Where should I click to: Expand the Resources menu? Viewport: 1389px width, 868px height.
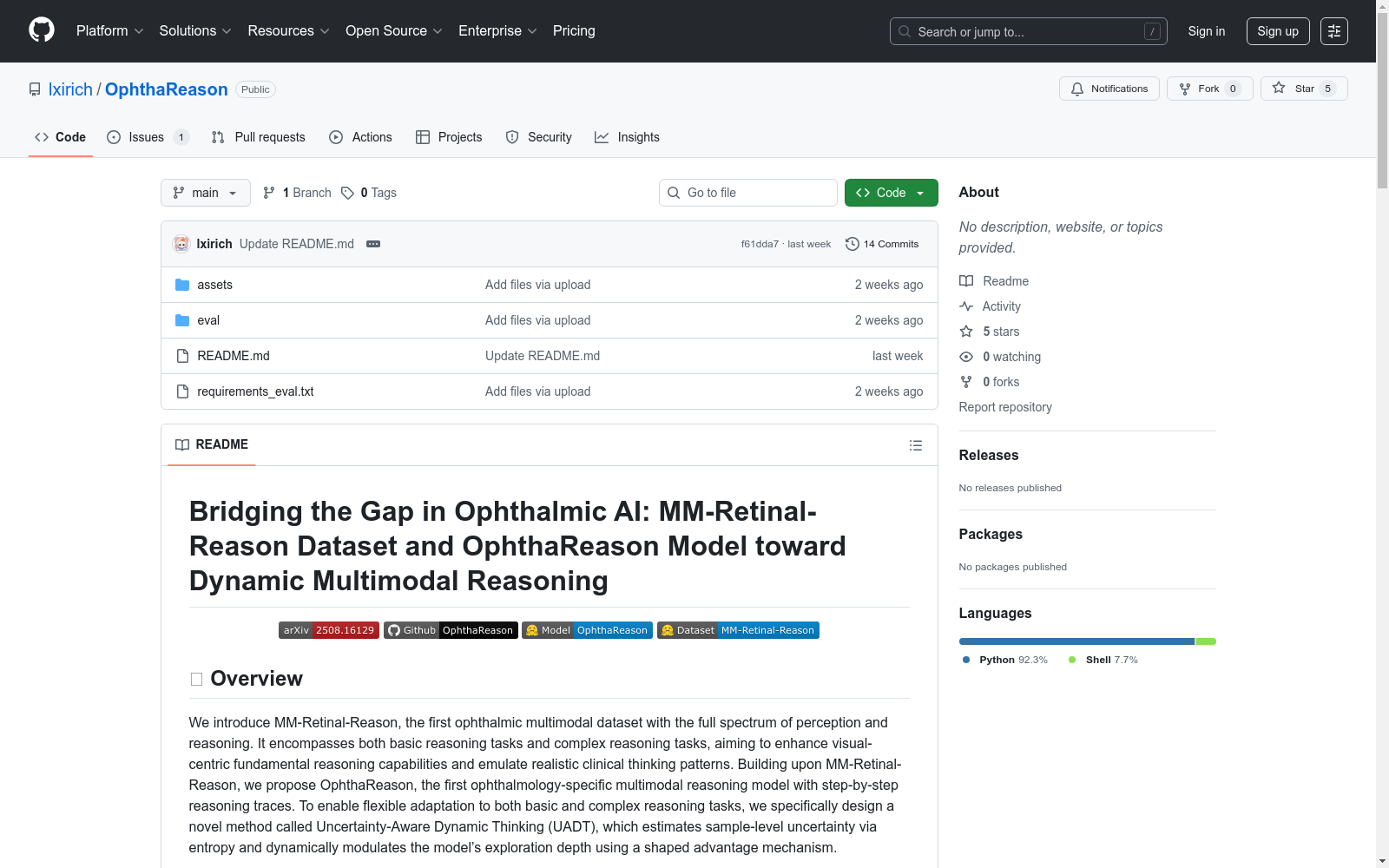tap(288, 31)
